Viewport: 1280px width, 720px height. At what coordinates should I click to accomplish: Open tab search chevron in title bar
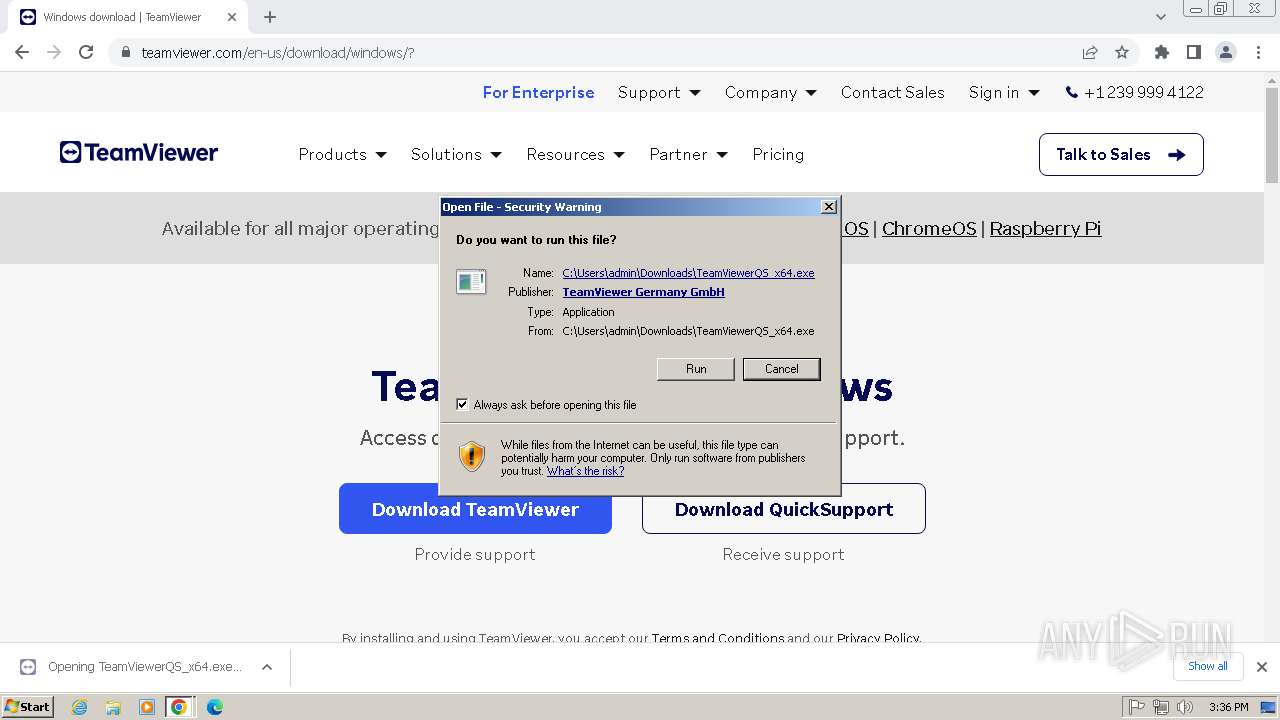coord(1161,17)
